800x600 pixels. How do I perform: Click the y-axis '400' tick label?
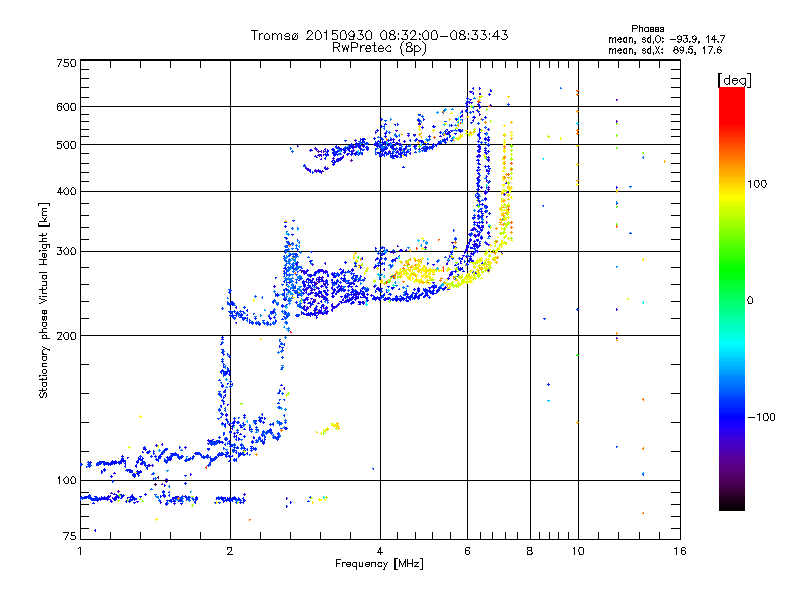(x=66, y=192)
